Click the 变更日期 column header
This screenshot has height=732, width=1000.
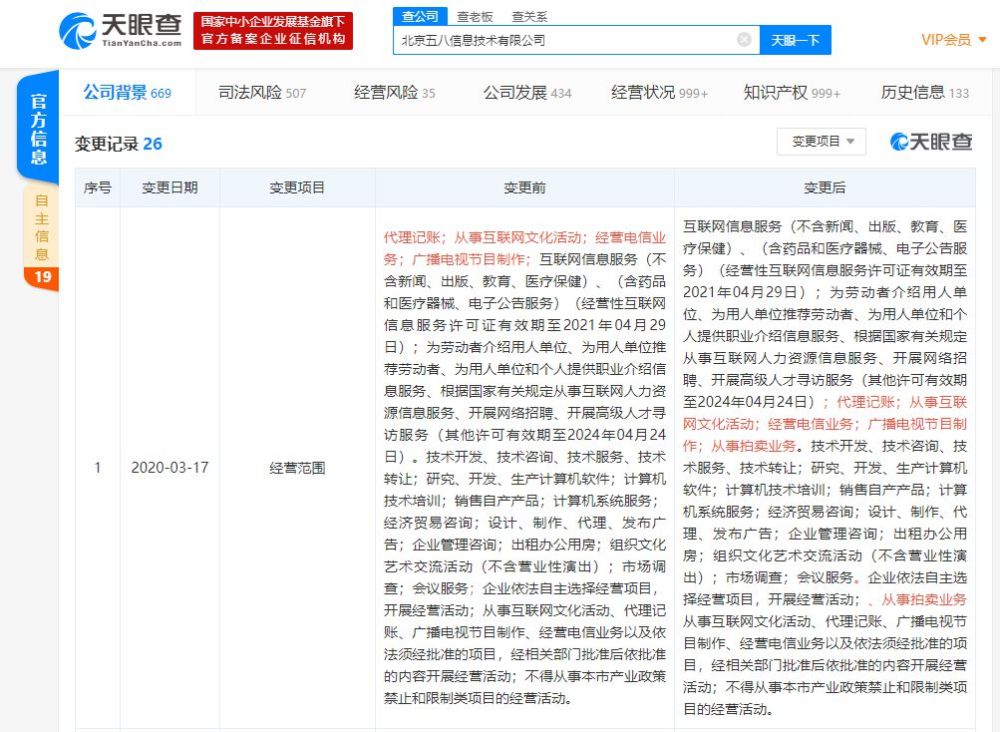click(170, 187)
